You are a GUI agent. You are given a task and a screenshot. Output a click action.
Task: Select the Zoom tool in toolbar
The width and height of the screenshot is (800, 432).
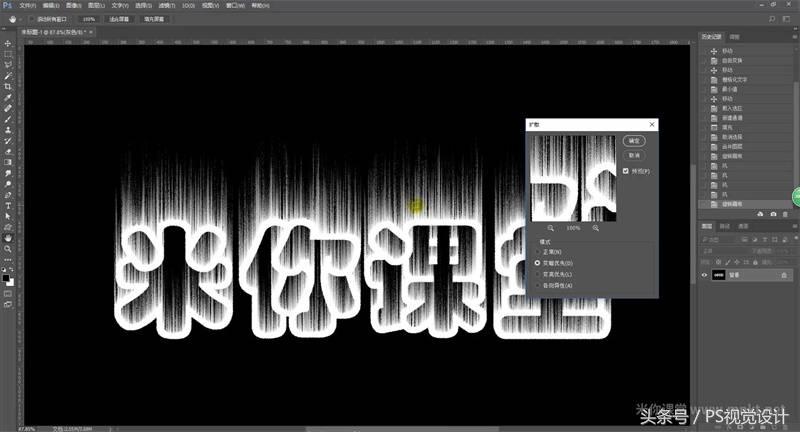[8, 249]
